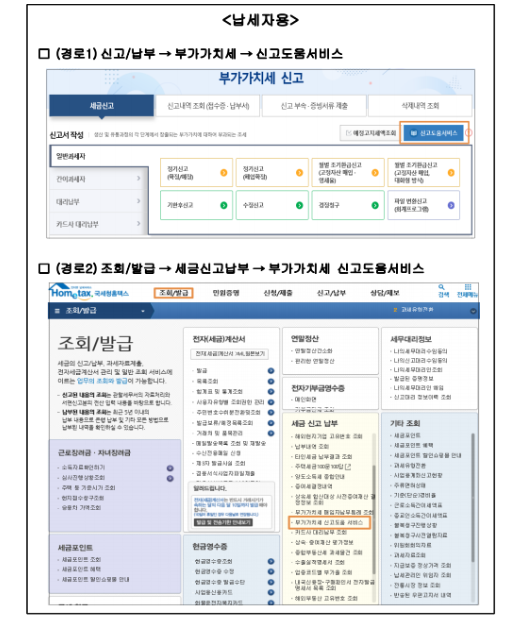
Task: Open 전통시장 정보 조회 link
Action: [x=417, y=585]
